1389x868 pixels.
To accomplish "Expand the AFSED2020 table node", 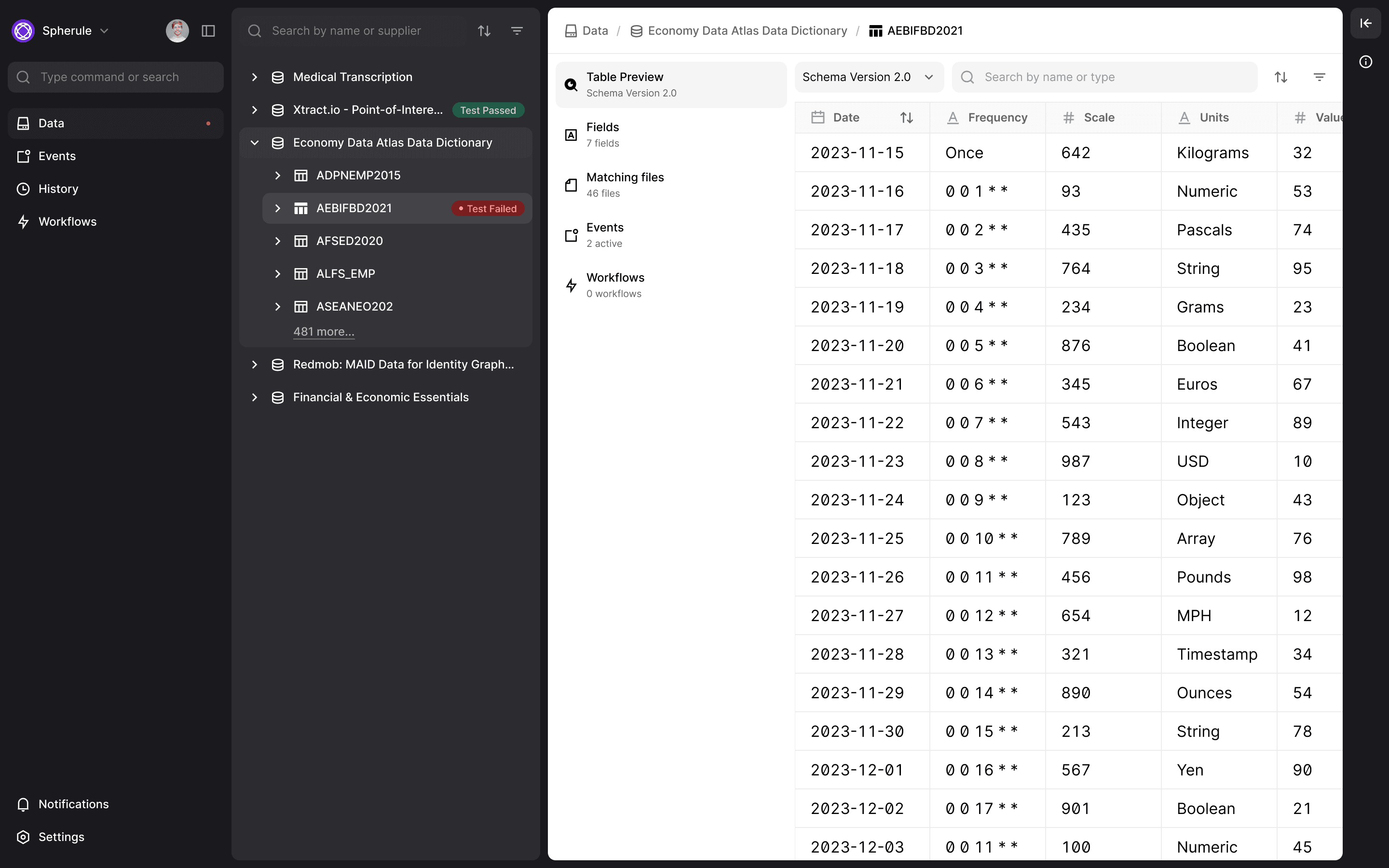I will pyautogui.click(x=278, y=241).
